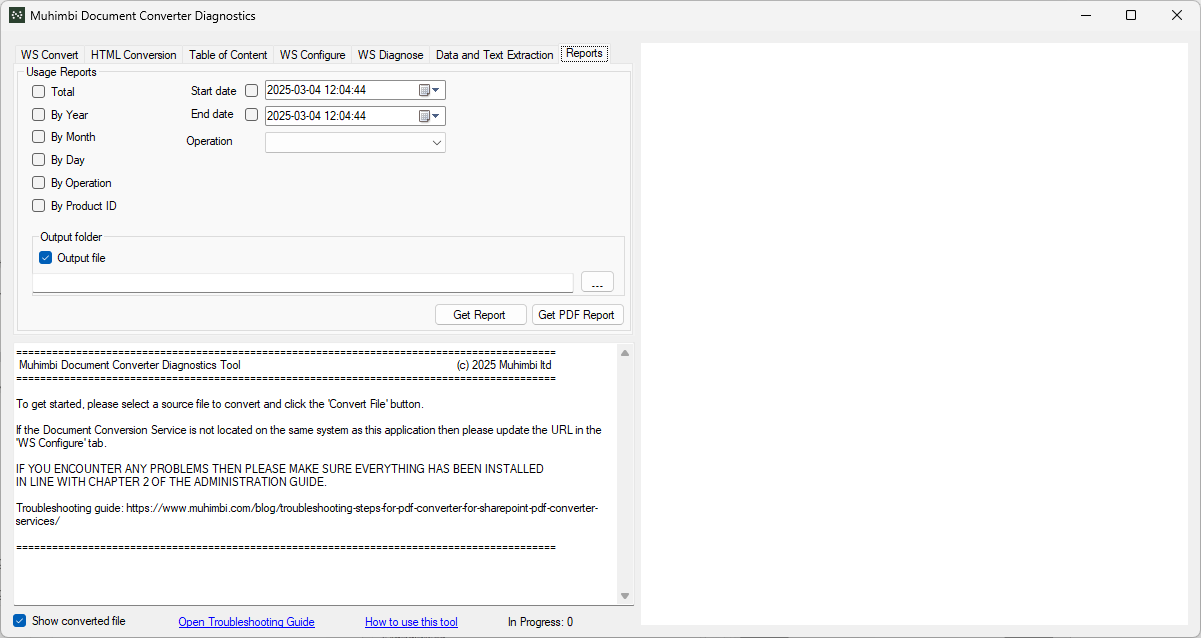
Task: Enable the By Operation report option
Action: [x=38, y=182]
